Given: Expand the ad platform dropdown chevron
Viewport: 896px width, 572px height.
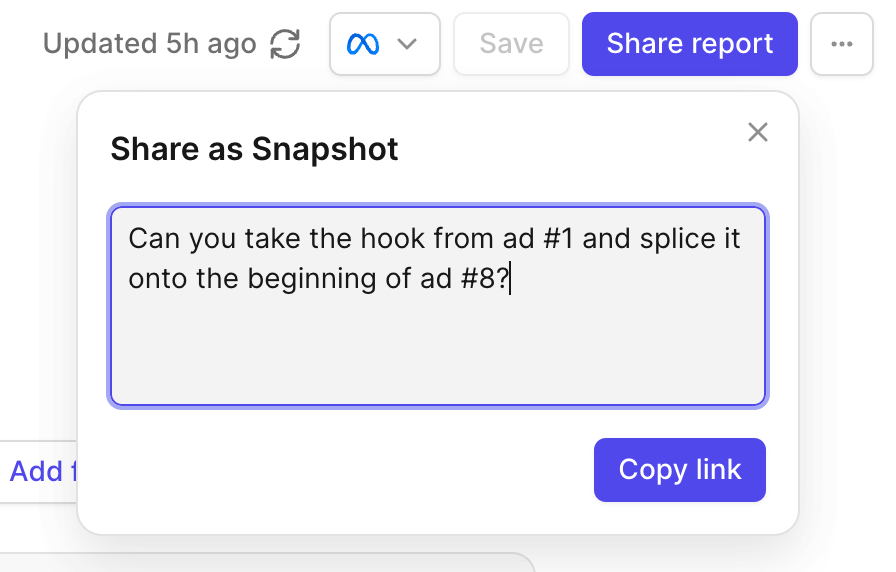Looking at the screenshot, I should pyautogui.click(x=407, y=44).
